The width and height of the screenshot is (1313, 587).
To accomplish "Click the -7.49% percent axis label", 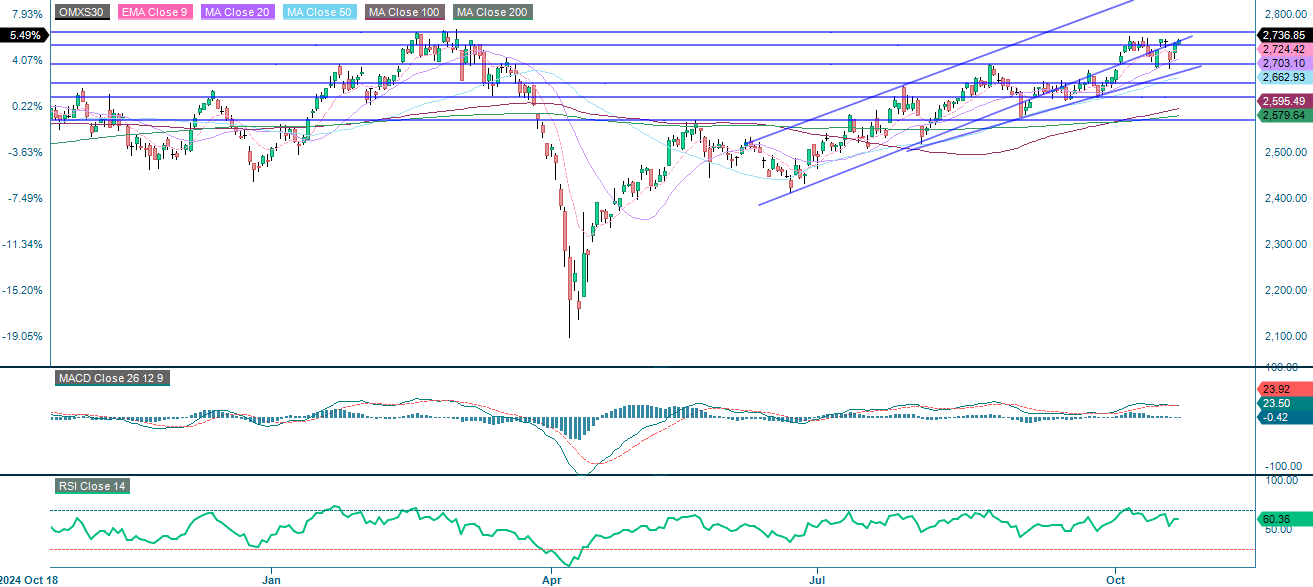I will [x=24, y=198].
